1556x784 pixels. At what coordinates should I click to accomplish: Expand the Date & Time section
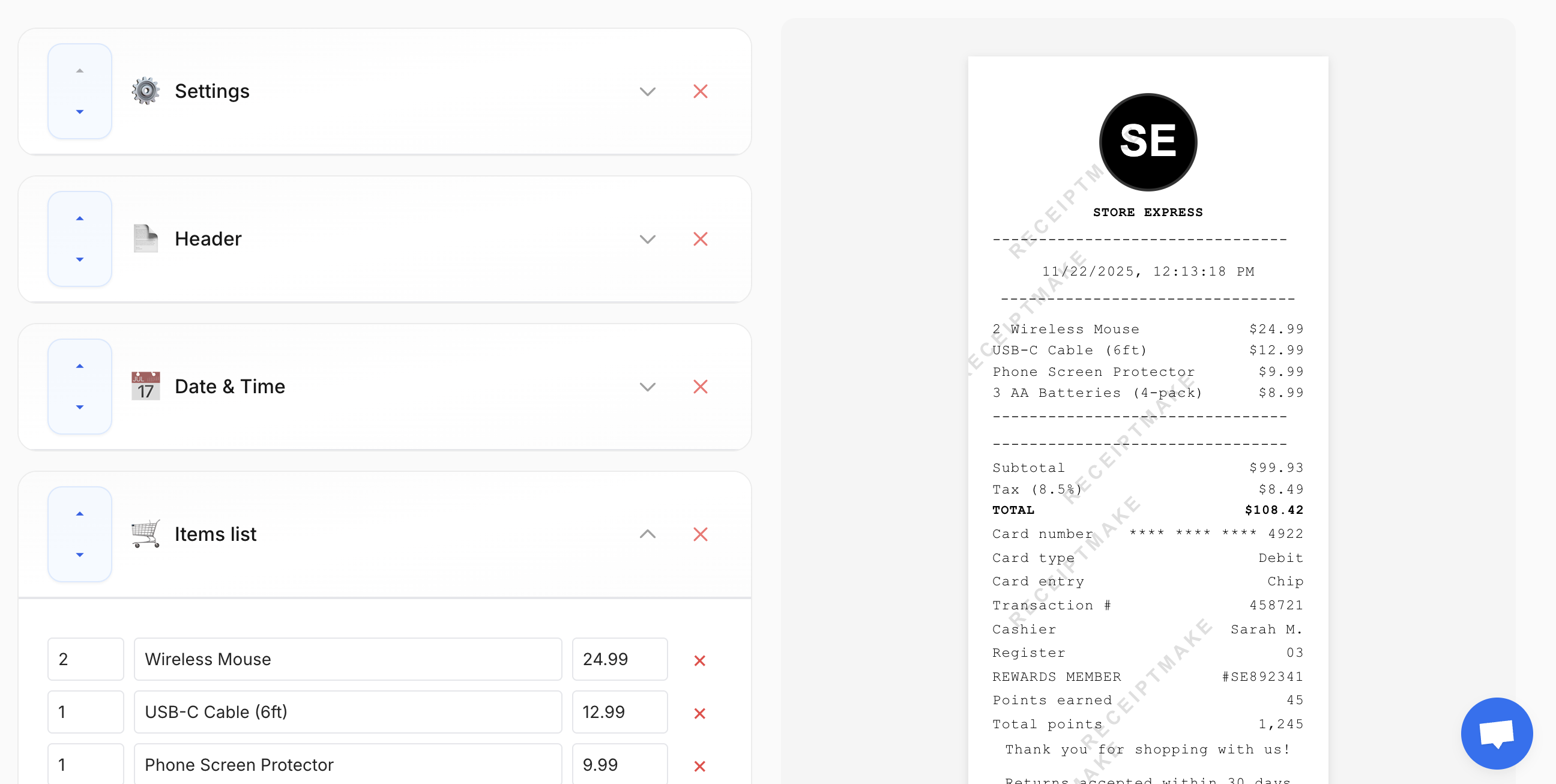pos(647,387)
